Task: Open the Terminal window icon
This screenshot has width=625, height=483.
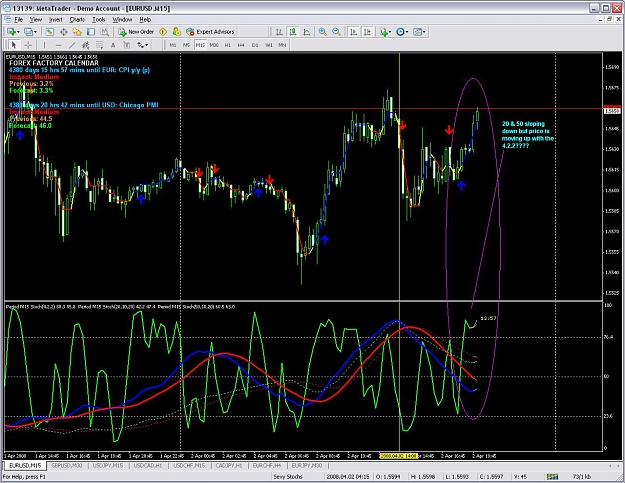Action: tap(91, 32)
